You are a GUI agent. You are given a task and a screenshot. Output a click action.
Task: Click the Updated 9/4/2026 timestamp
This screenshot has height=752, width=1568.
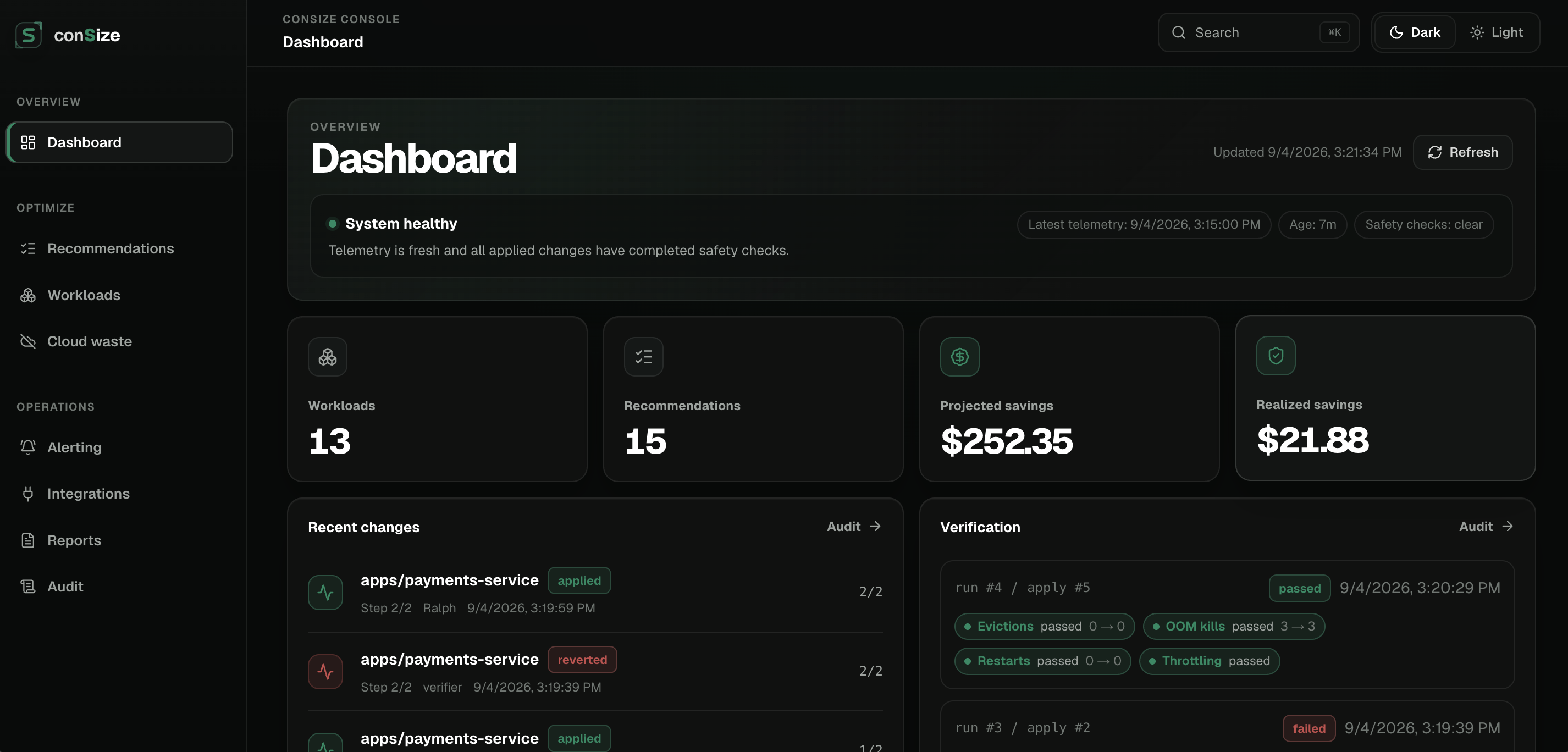coord(1307,152)
